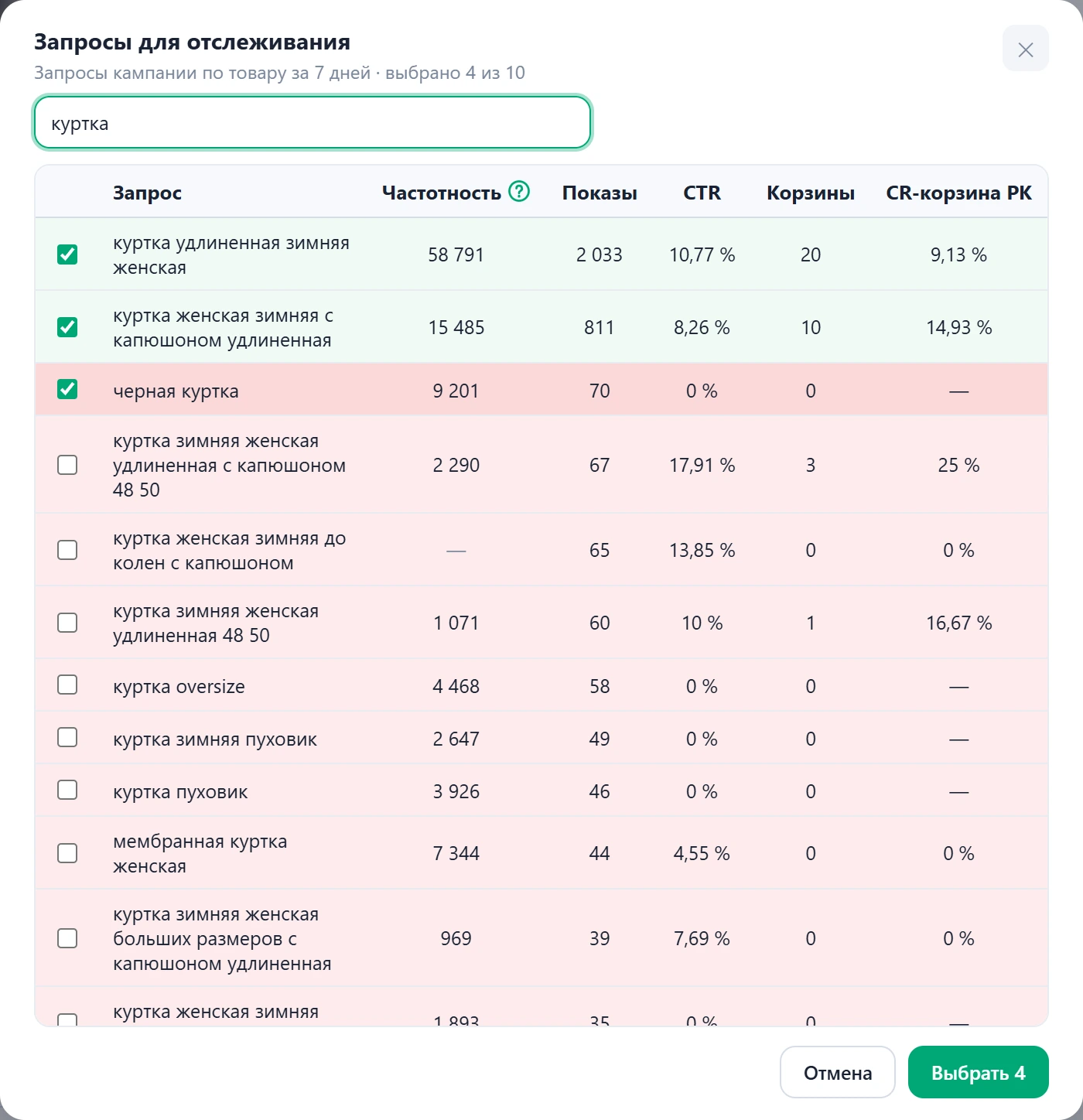Click the Запрос column header
The image size is (1083, 1120).
point(148,193)
